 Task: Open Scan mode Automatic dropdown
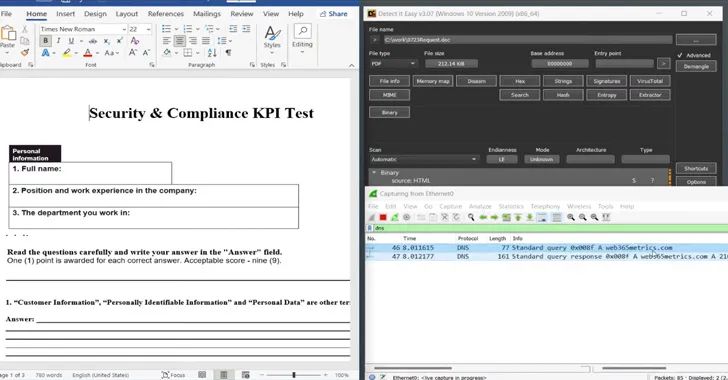423,159
